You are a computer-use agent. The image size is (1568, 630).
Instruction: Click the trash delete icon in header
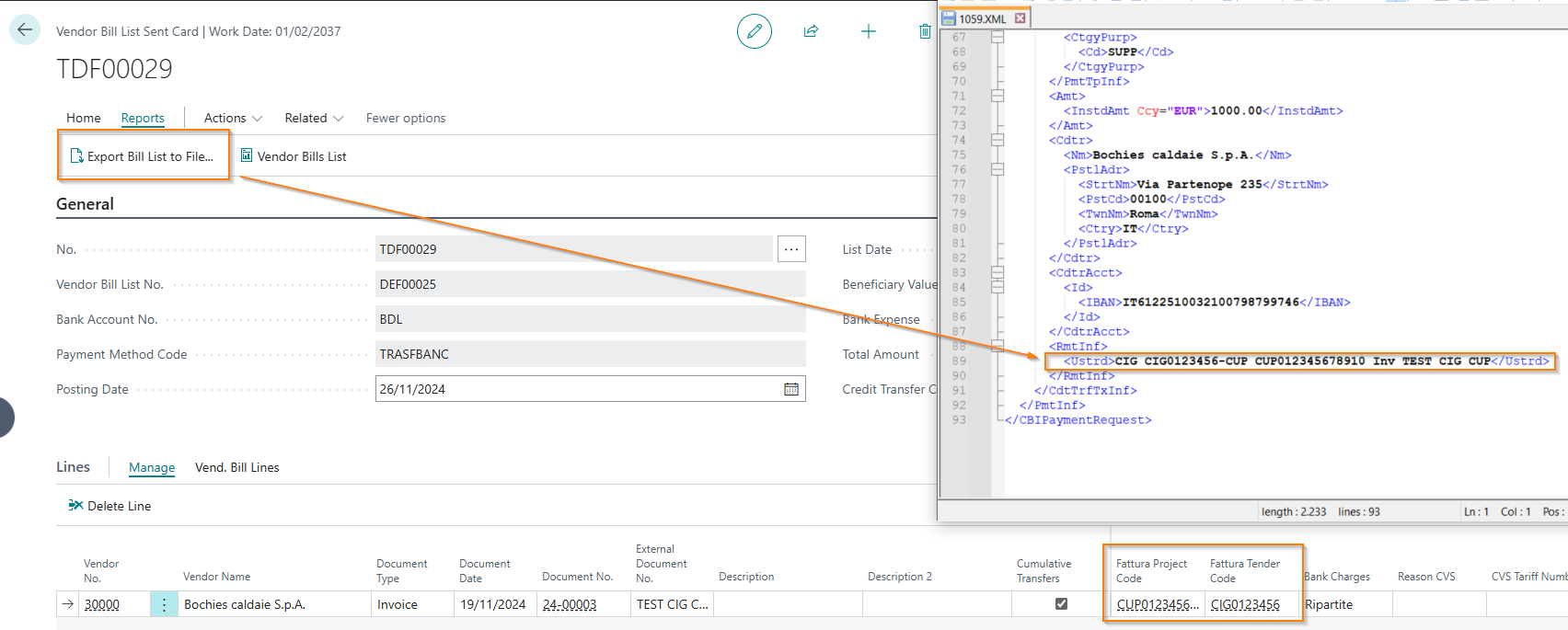[x=925, y=31]
